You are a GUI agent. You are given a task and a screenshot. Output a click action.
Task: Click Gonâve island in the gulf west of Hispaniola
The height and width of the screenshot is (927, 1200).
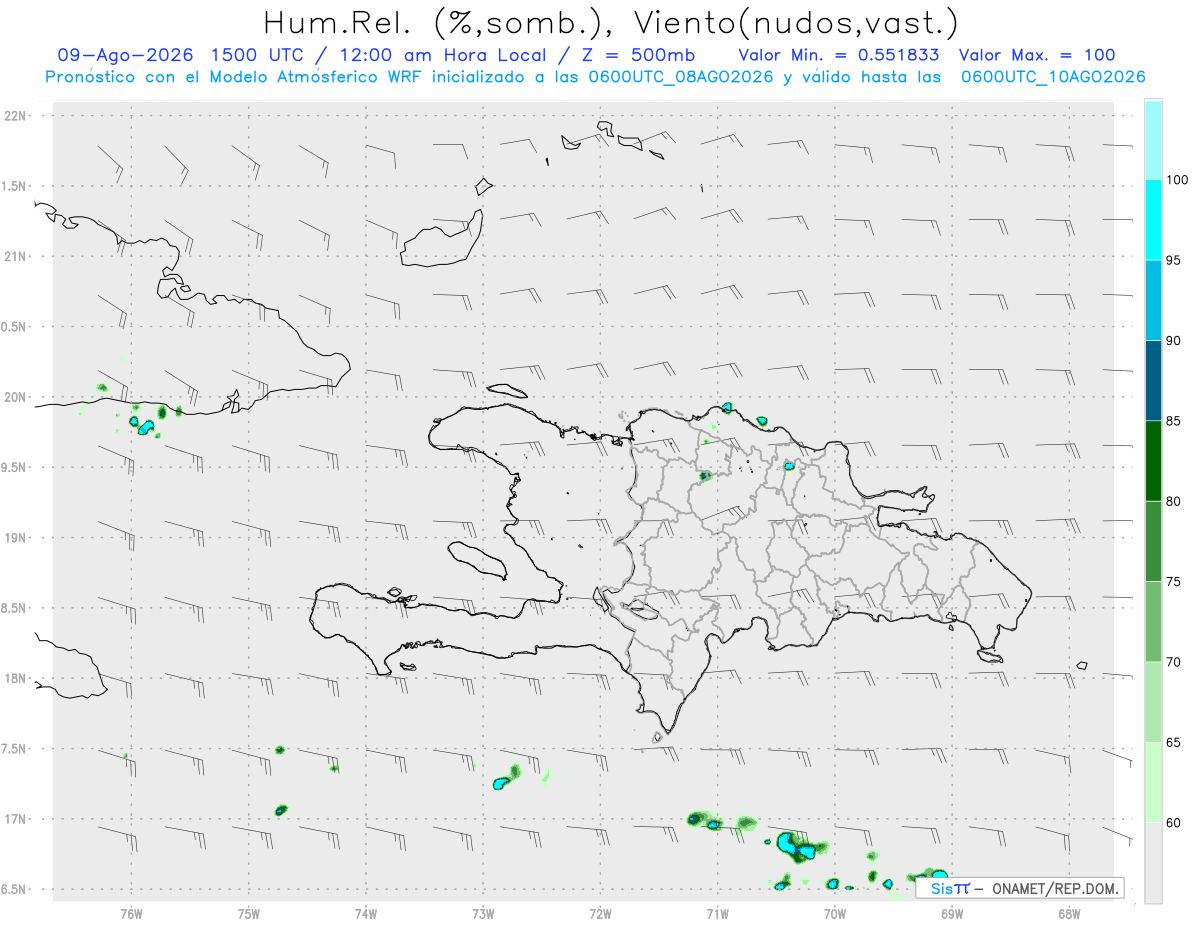pos(476,559)
